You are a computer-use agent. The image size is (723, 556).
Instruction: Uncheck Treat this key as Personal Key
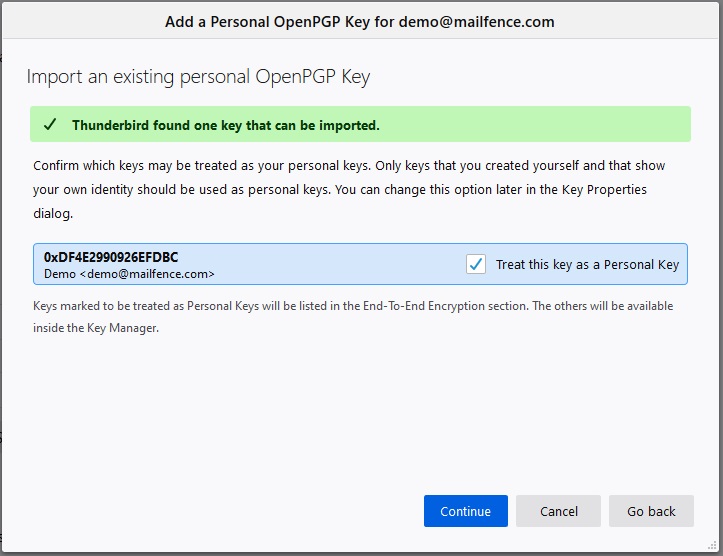pyautogui.click(x=475, y=264)
